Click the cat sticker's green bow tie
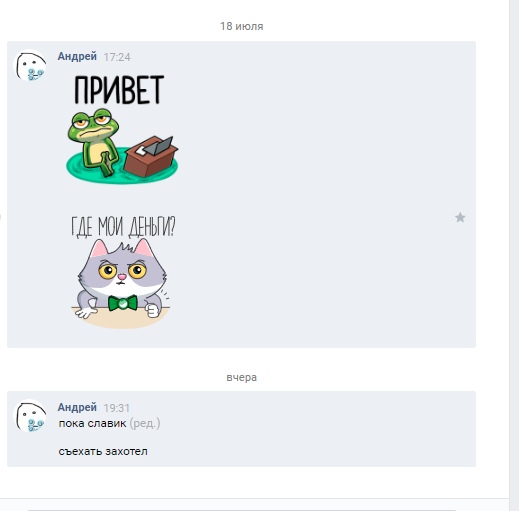The image size is (519, 511). (x=123, y=303)
